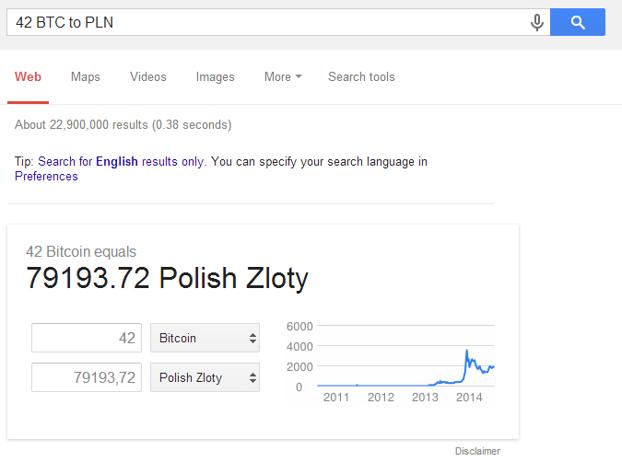Click the Disclaimer link below converter

[x=478, y=451]
